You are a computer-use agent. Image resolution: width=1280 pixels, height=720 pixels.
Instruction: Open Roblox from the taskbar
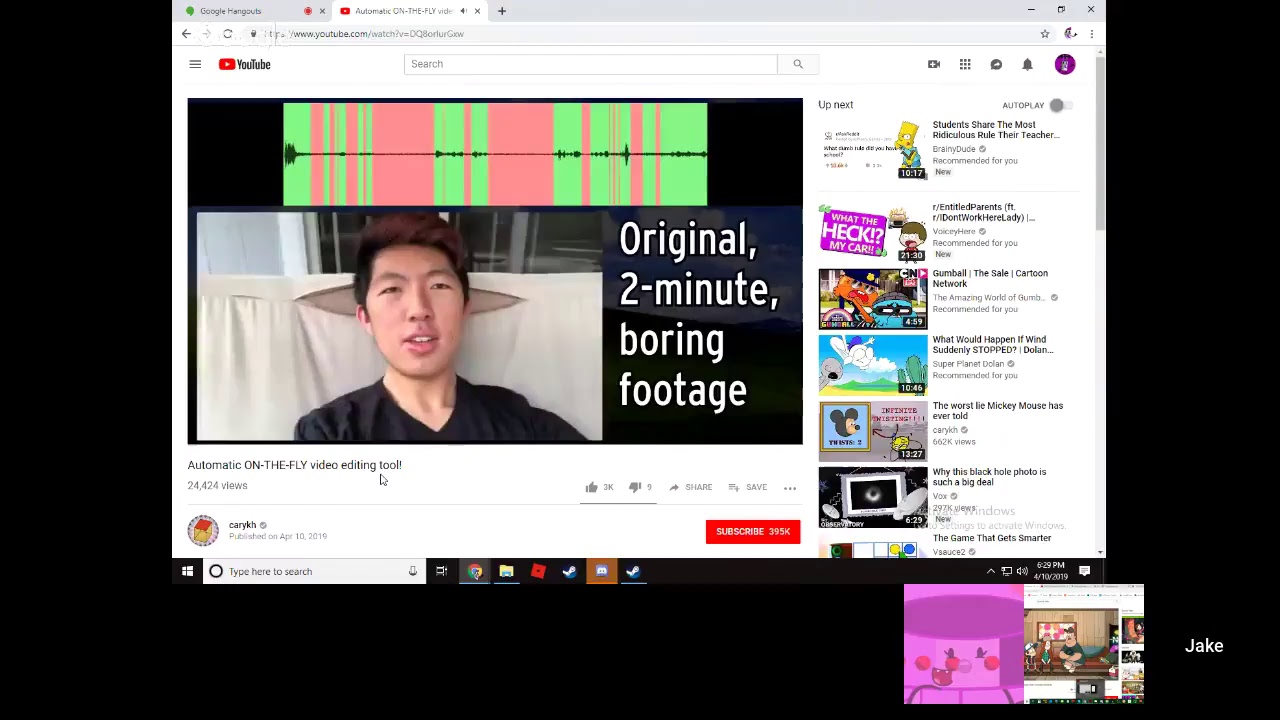pyautogui.click(x=538, y=571)
